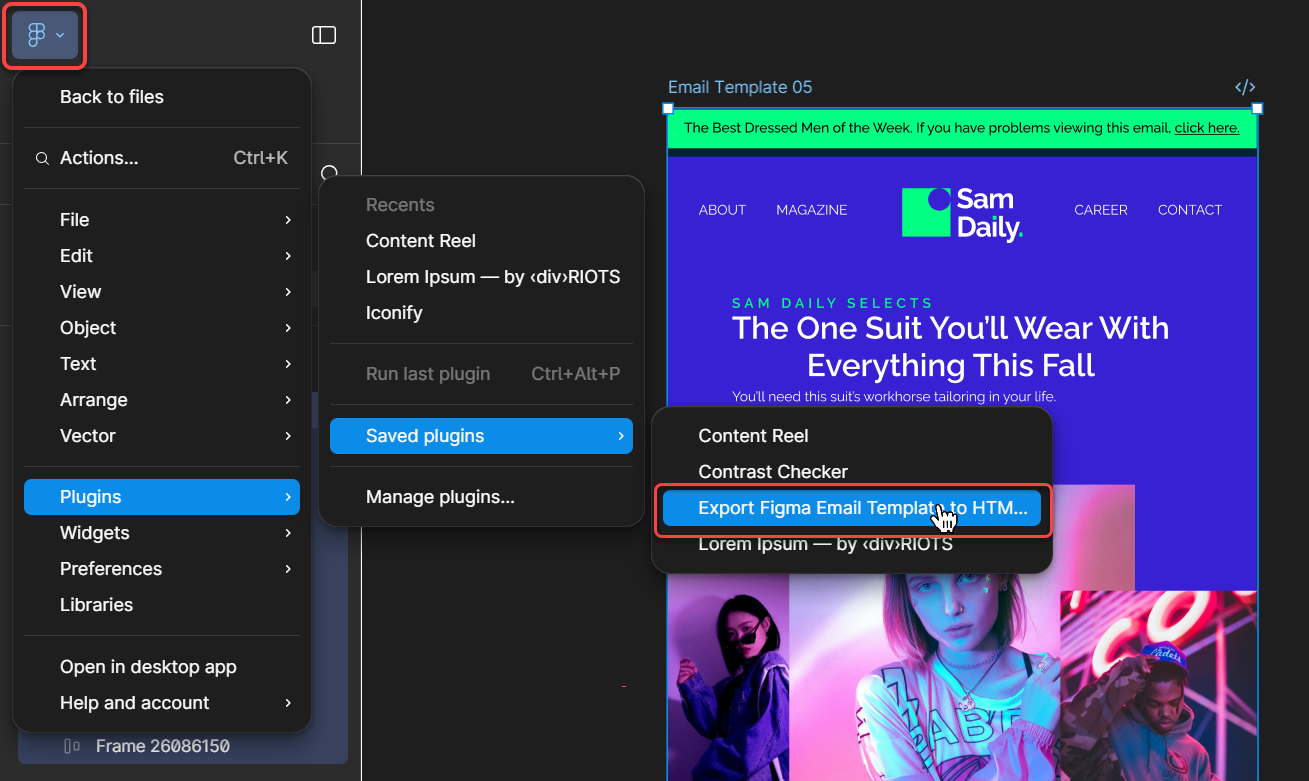Choose Export Figma Email Template to HTML plugin
This screenshot has width=1309, height=781.
(851, 508)
